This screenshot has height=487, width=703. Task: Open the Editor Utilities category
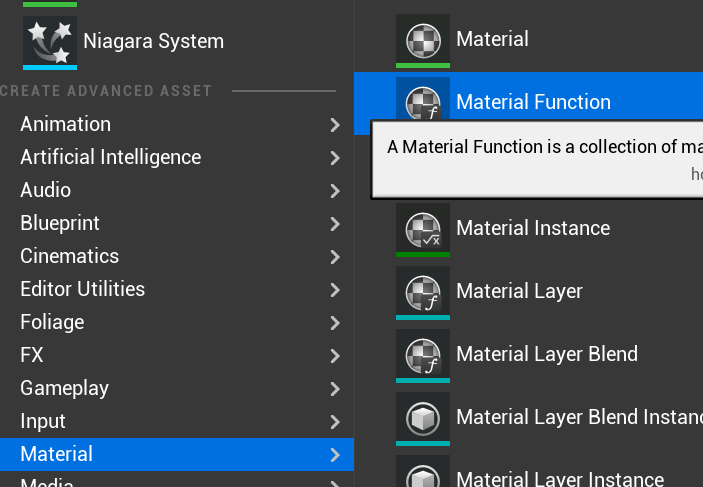(x=83, y=289)
